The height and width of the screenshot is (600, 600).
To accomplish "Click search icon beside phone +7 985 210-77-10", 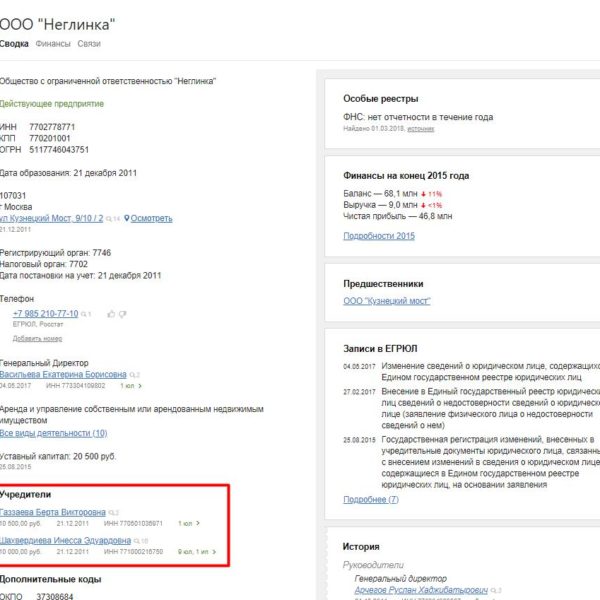I will click(x=83, y=314).
